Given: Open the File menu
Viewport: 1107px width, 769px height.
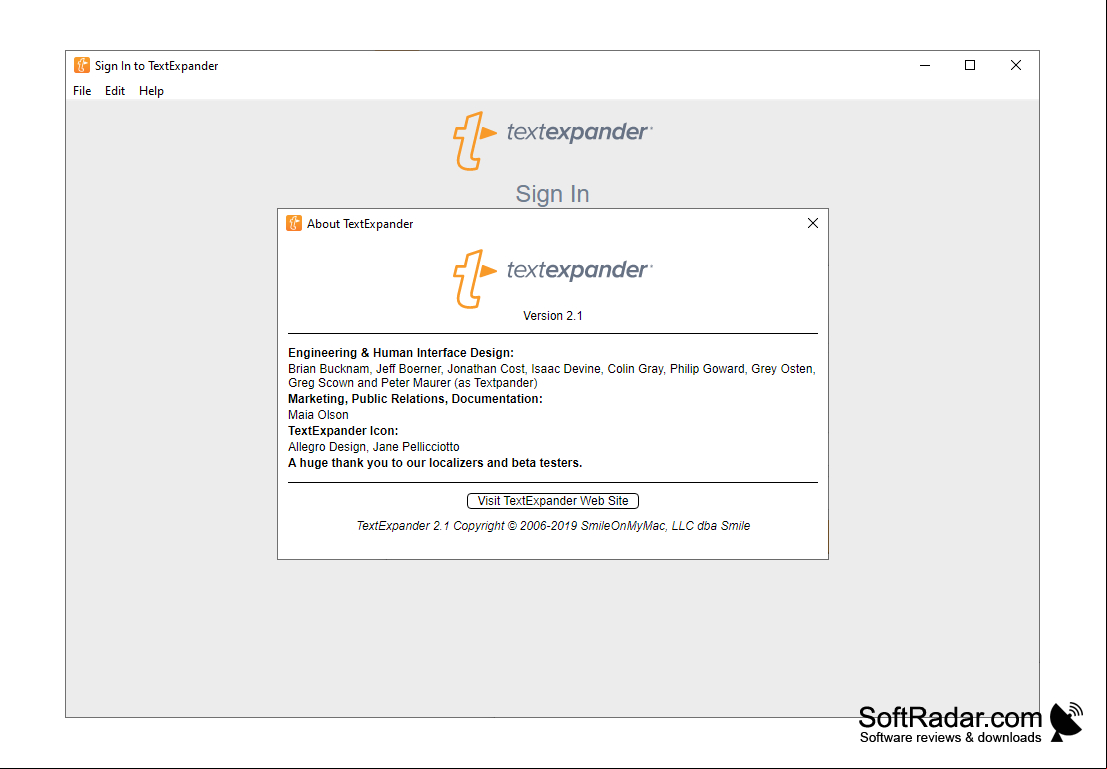Looking at the screenshot, I should 82,90.
